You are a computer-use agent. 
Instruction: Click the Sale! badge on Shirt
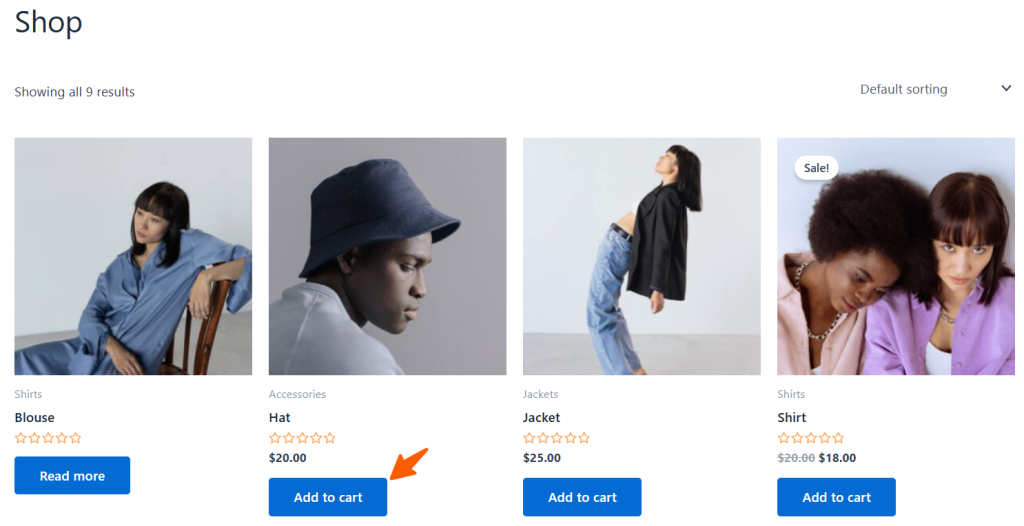click(816, 168)
